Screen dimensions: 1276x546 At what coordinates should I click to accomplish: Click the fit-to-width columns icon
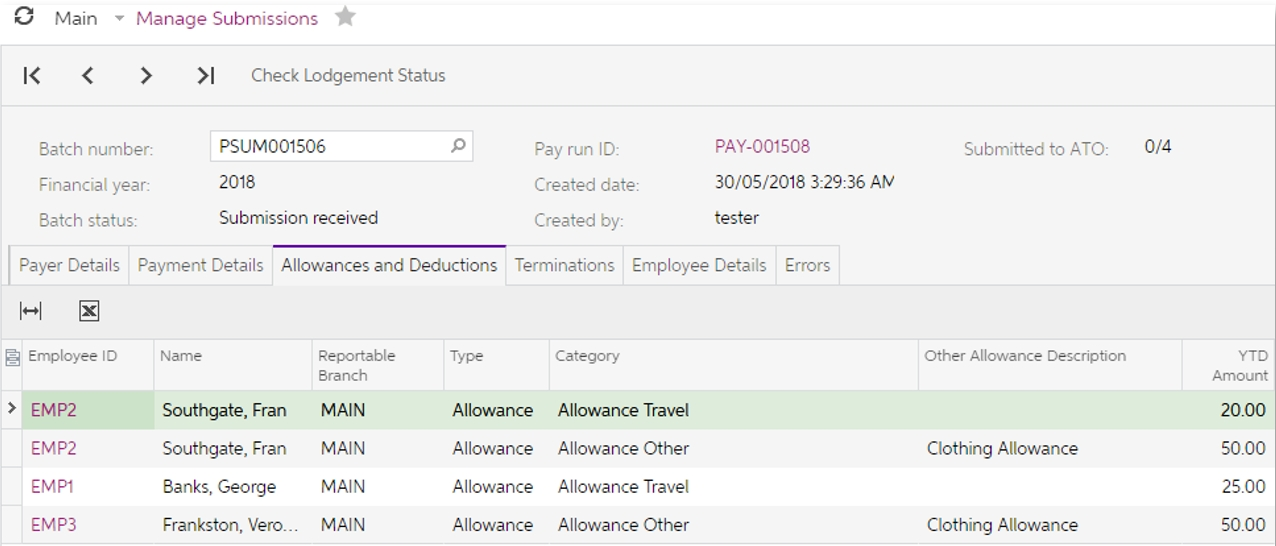[x=31, y=312]
